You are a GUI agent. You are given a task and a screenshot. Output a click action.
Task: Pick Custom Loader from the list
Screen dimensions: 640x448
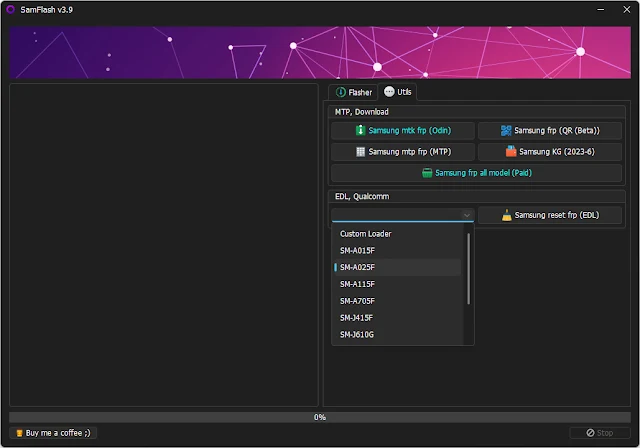coord(398,234)
